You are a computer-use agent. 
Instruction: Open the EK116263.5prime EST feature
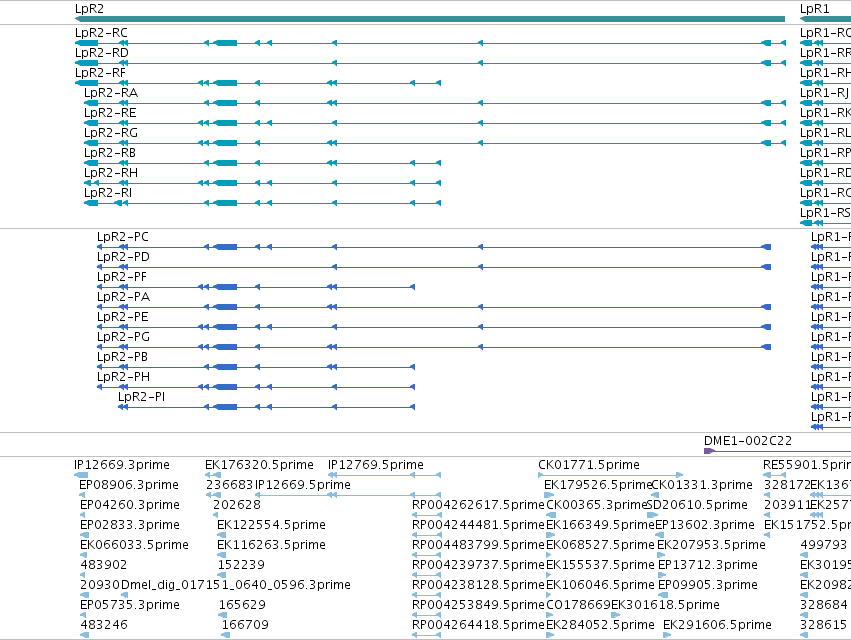(221, 555)
